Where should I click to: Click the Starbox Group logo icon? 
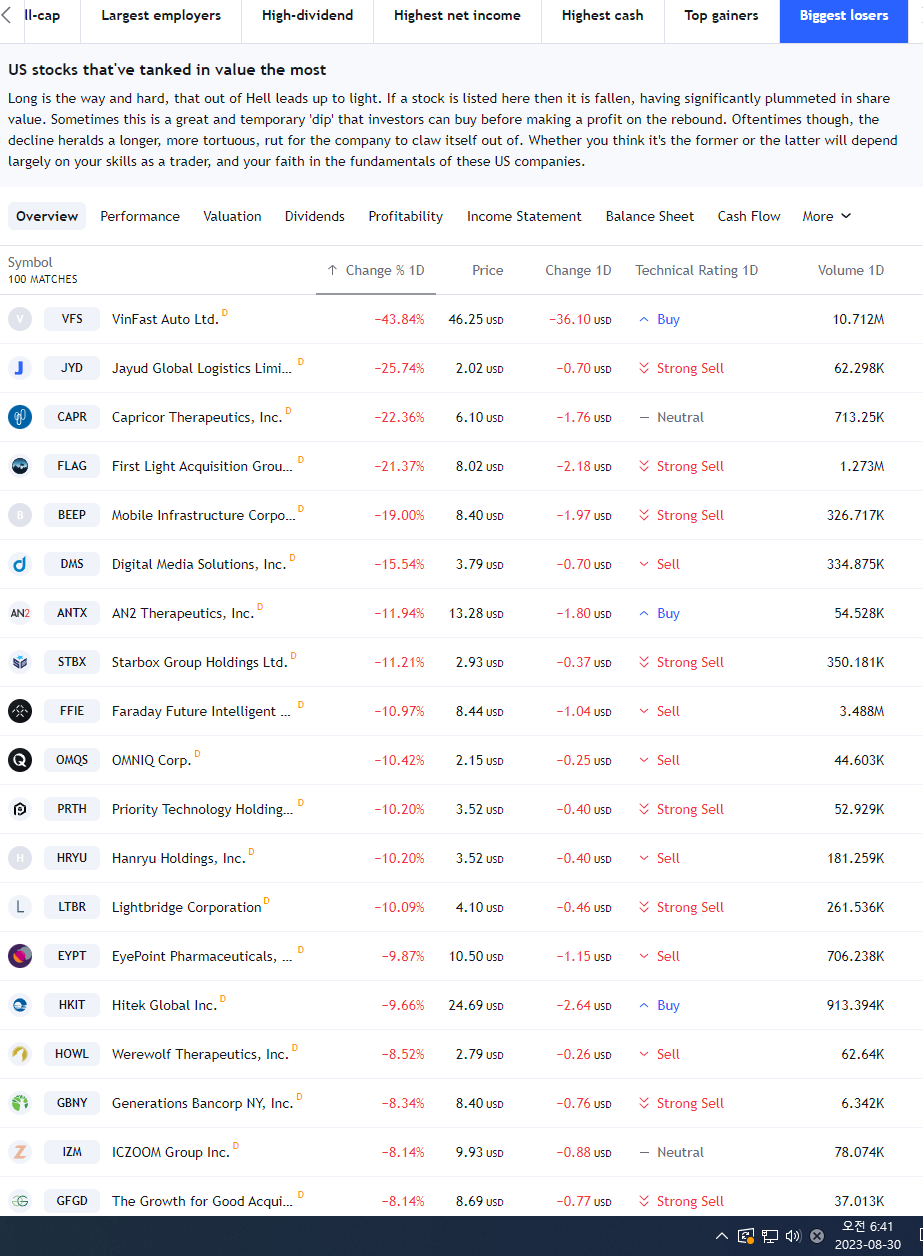point(20,662)
